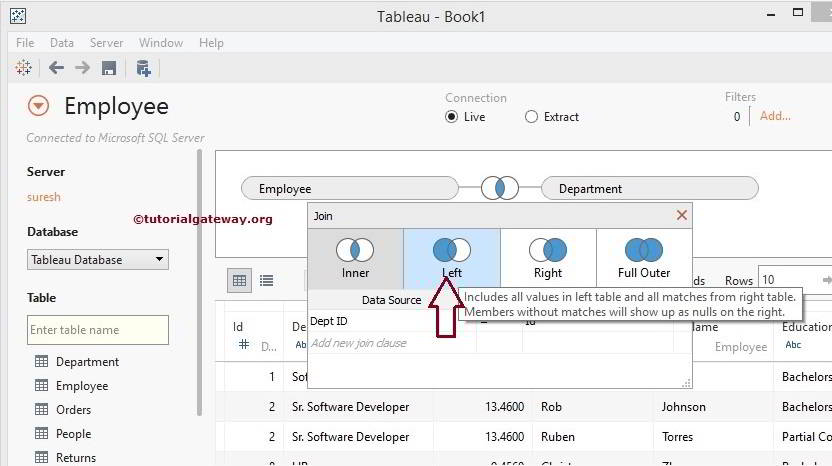Choose the Full Outer join type
Screen dimensions: 832x466
coord(644,258)
